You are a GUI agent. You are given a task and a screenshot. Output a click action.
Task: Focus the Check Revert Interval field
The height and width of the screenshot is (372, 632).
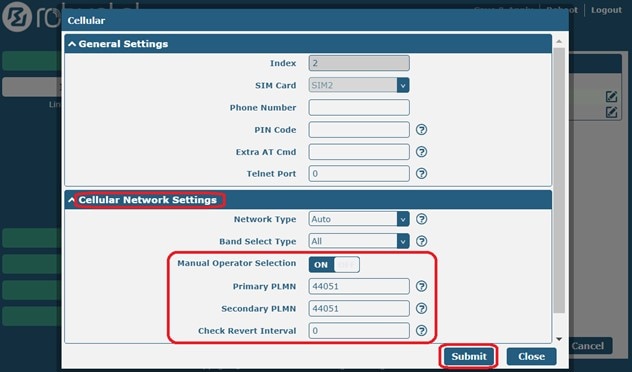[x=359, y=331]
